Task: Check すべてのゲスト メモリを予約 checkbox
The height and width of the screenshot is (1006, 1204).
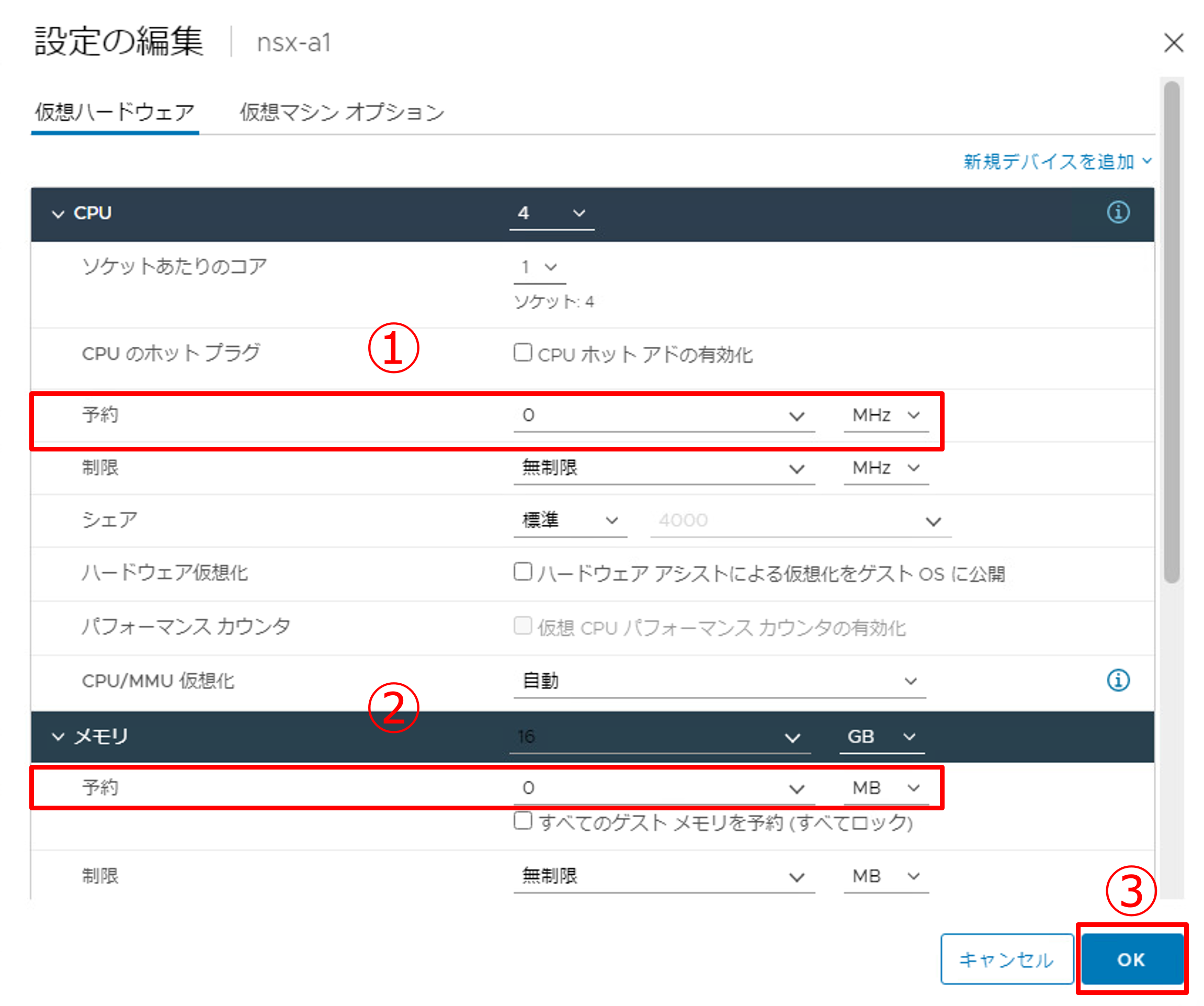Action: (523, 821)
